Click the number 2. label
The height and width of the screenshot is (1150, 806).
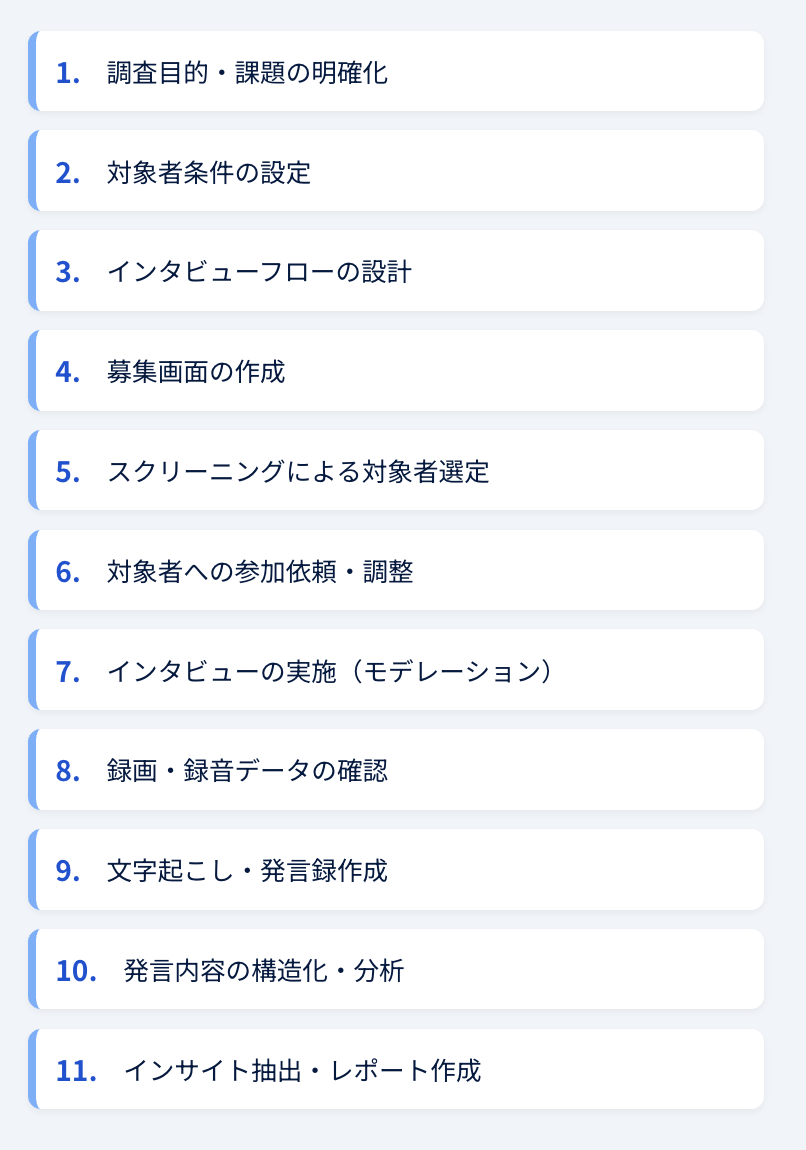point(68,172)
